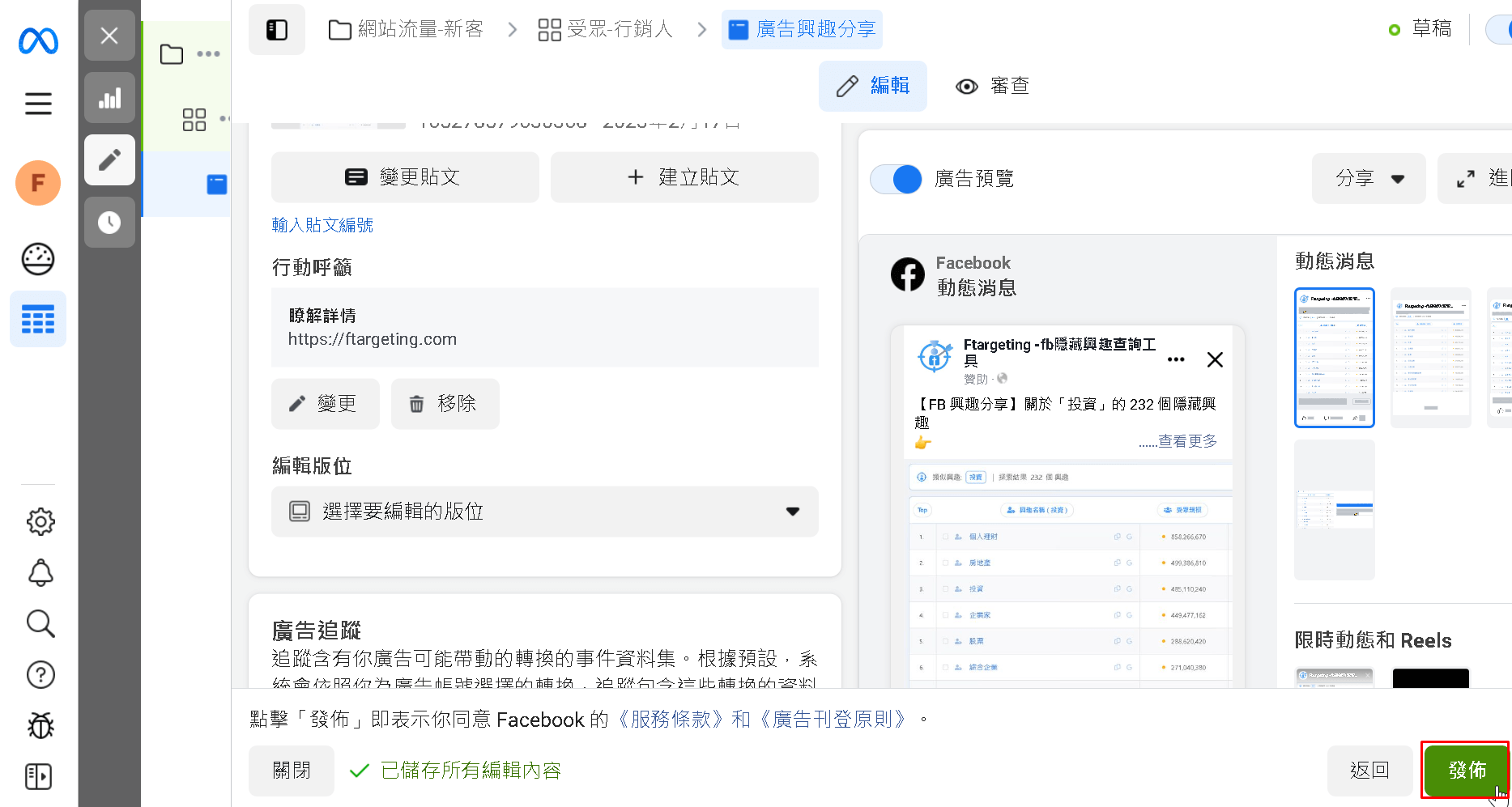The width and height of the screenshot is (1512, 807).
Task: Open the 網站流量-新客 campaign breadcrumb
Action: (x=406, y=30)
